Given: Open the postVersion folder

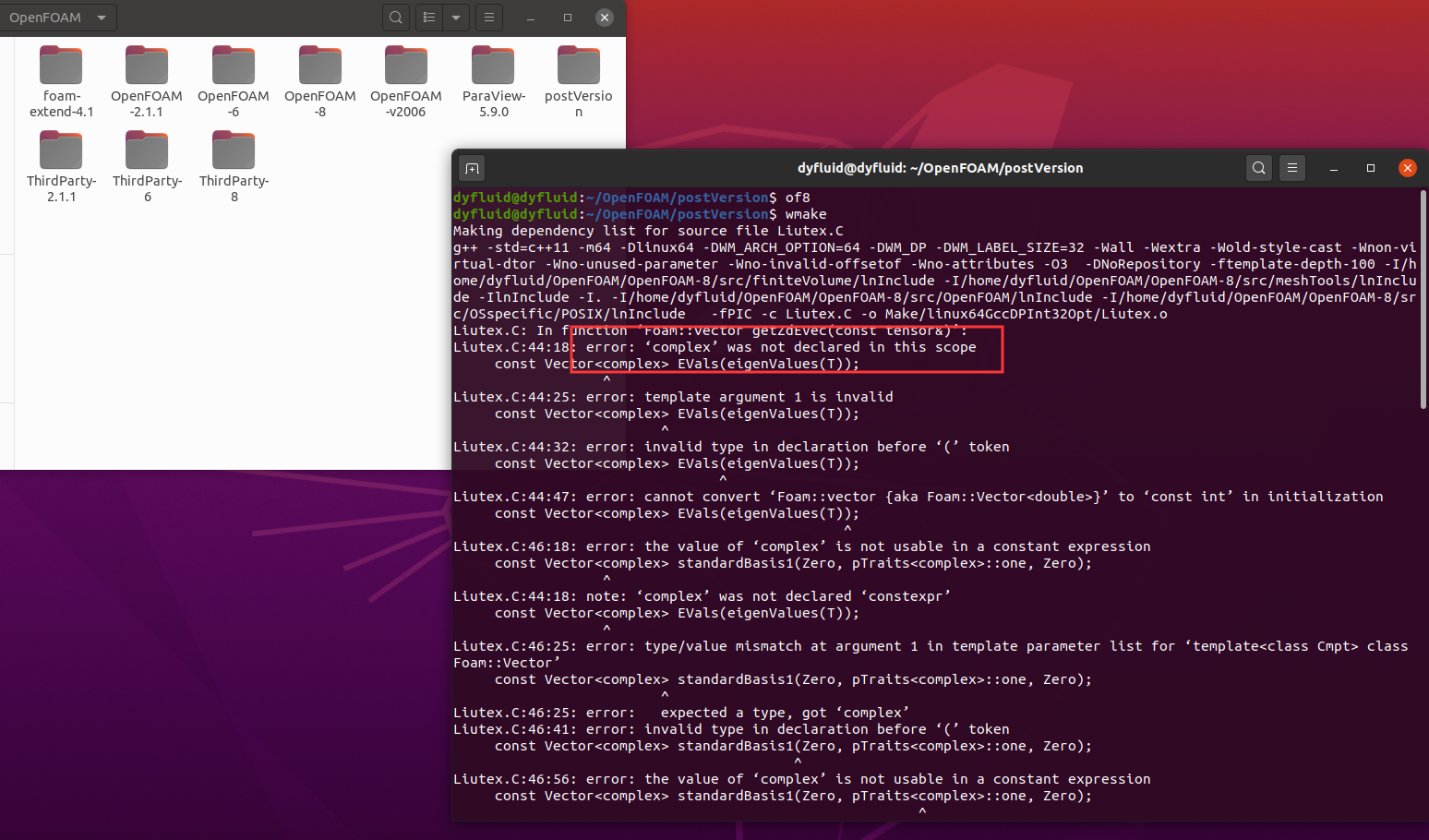Looking at the screenshot, I should click(x=579, y=82).
